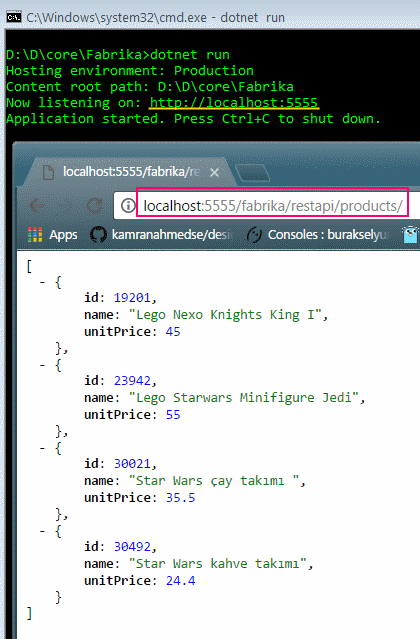This screenshot has width=420, height=639.
Task: Click the "Application started" console line
Action: coord(193,119)
